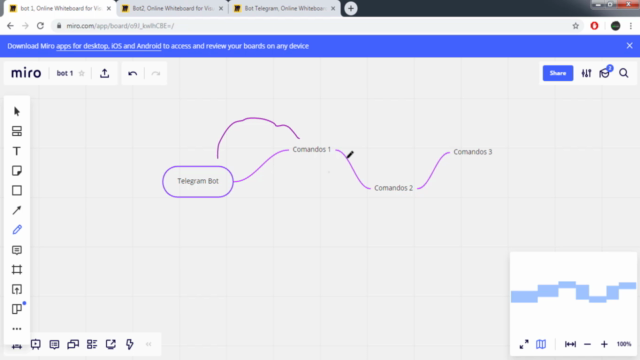Zoom in with the plus button
The image size is (640, 360).
coord(604,344)
